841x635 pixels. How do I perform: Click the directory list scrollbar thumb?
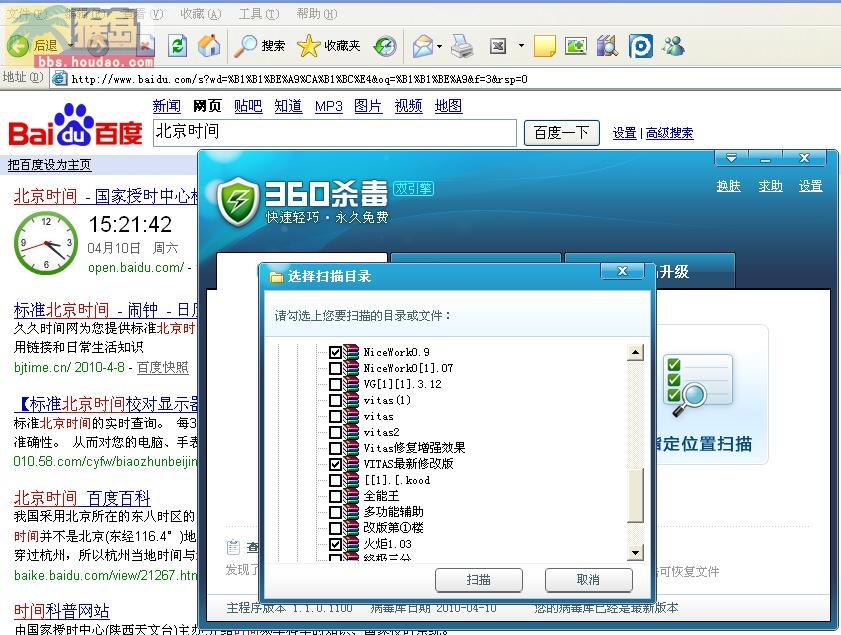(635, 495)
